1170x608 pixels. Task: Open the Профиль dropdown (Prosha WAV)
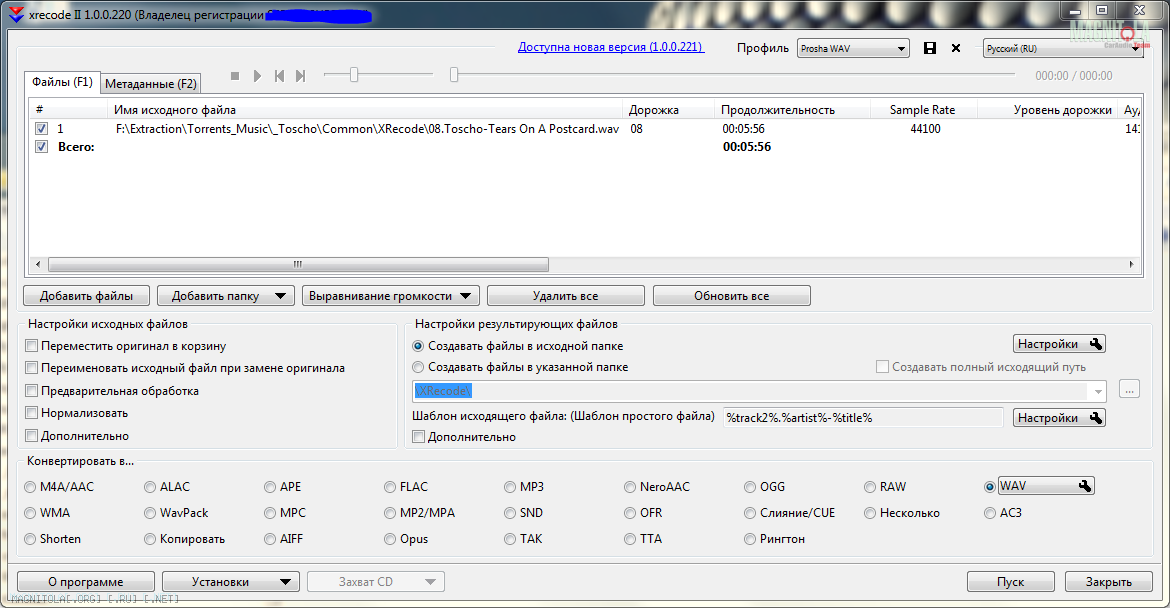[x=852, y=48]
